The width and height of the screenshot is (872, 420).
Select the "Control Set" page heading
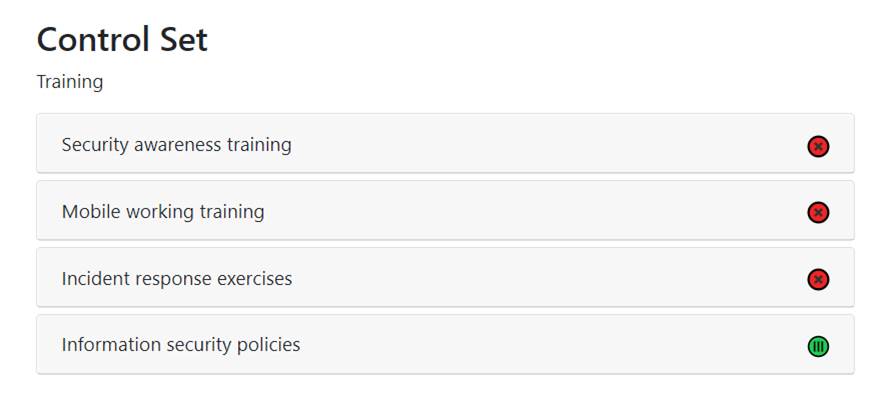(122, 40)
